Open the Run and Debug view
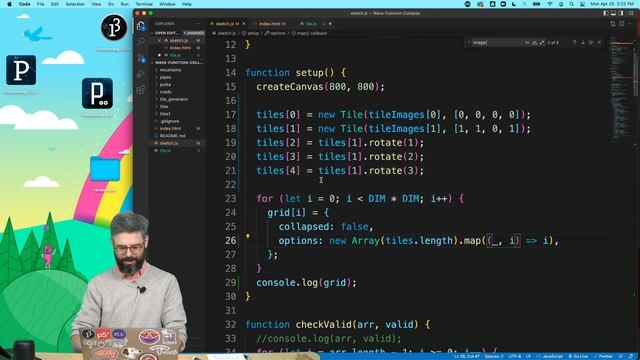Viewport: 640px width, 360px height. click(x=141, y=74)
